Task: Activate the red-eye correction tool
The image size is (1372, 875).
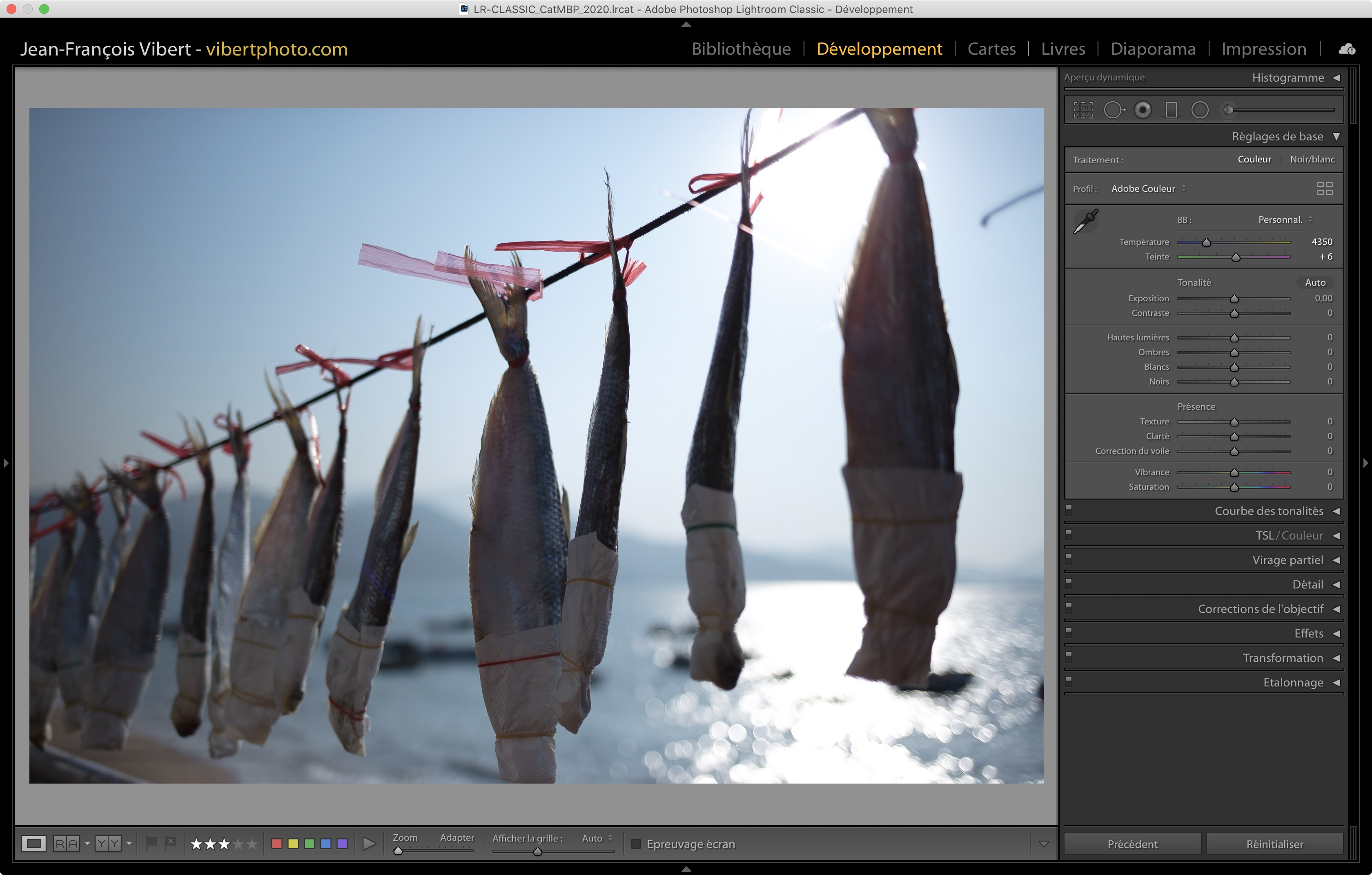Action: pos(1143,110)
